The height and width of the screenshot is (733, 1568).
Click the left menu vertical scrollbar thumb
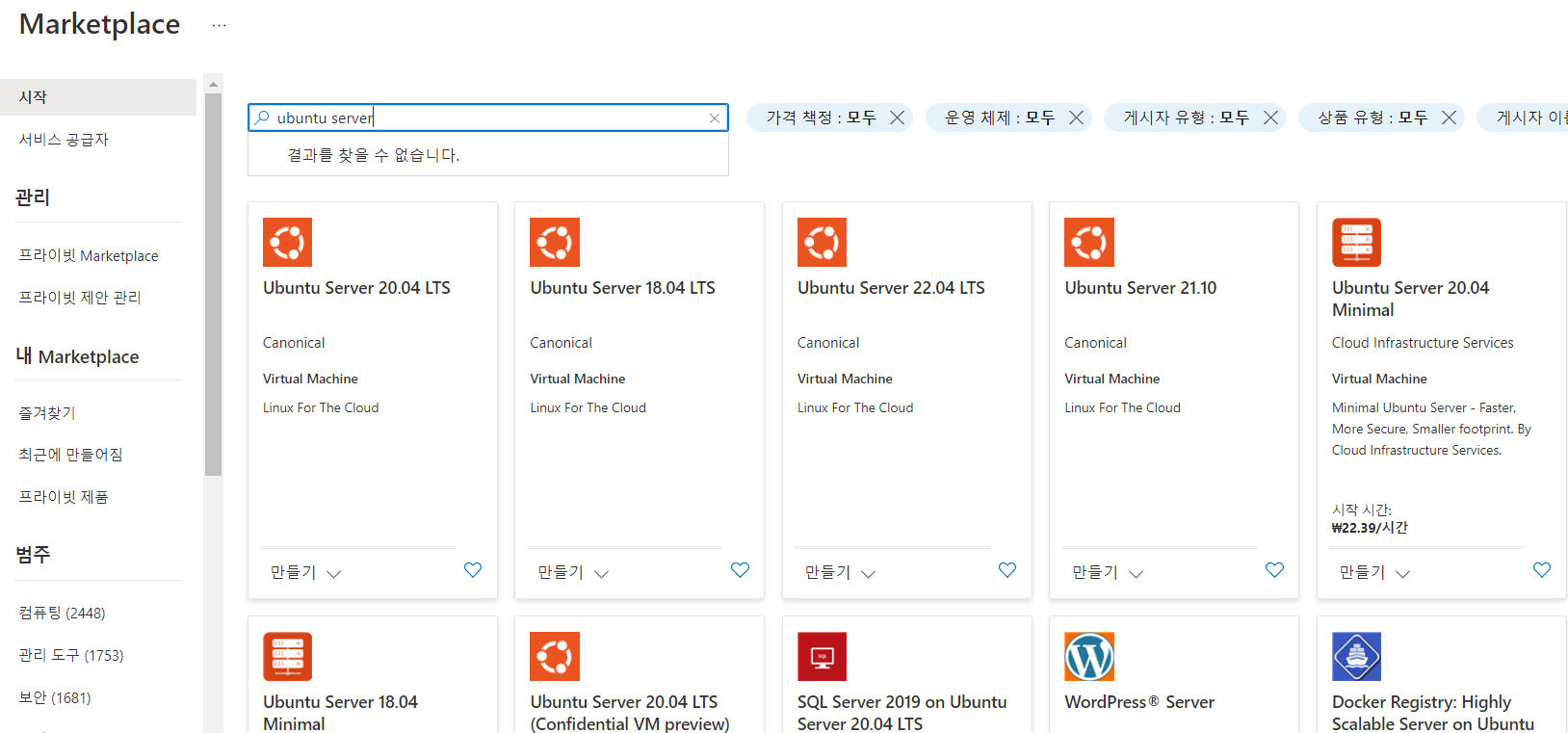pyautogui.click(x=213, y=285)
